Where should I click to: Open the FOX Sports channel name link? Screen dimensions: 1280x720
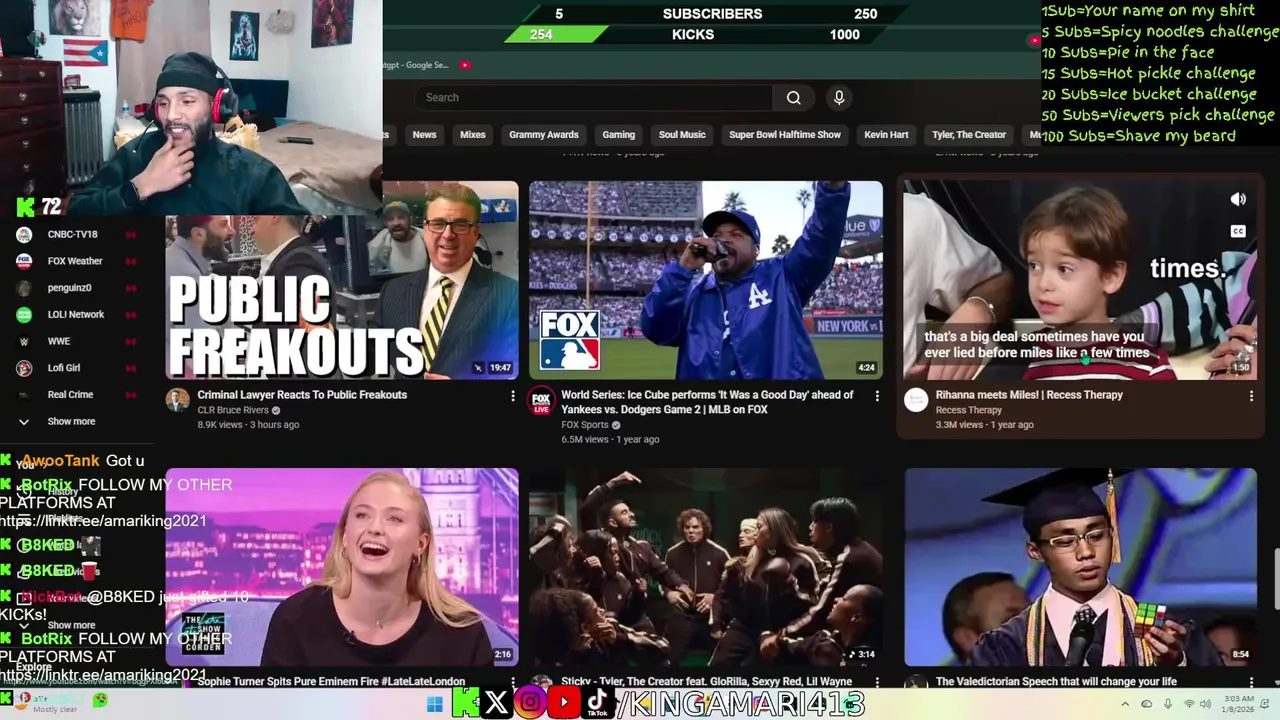coord(584,425)
